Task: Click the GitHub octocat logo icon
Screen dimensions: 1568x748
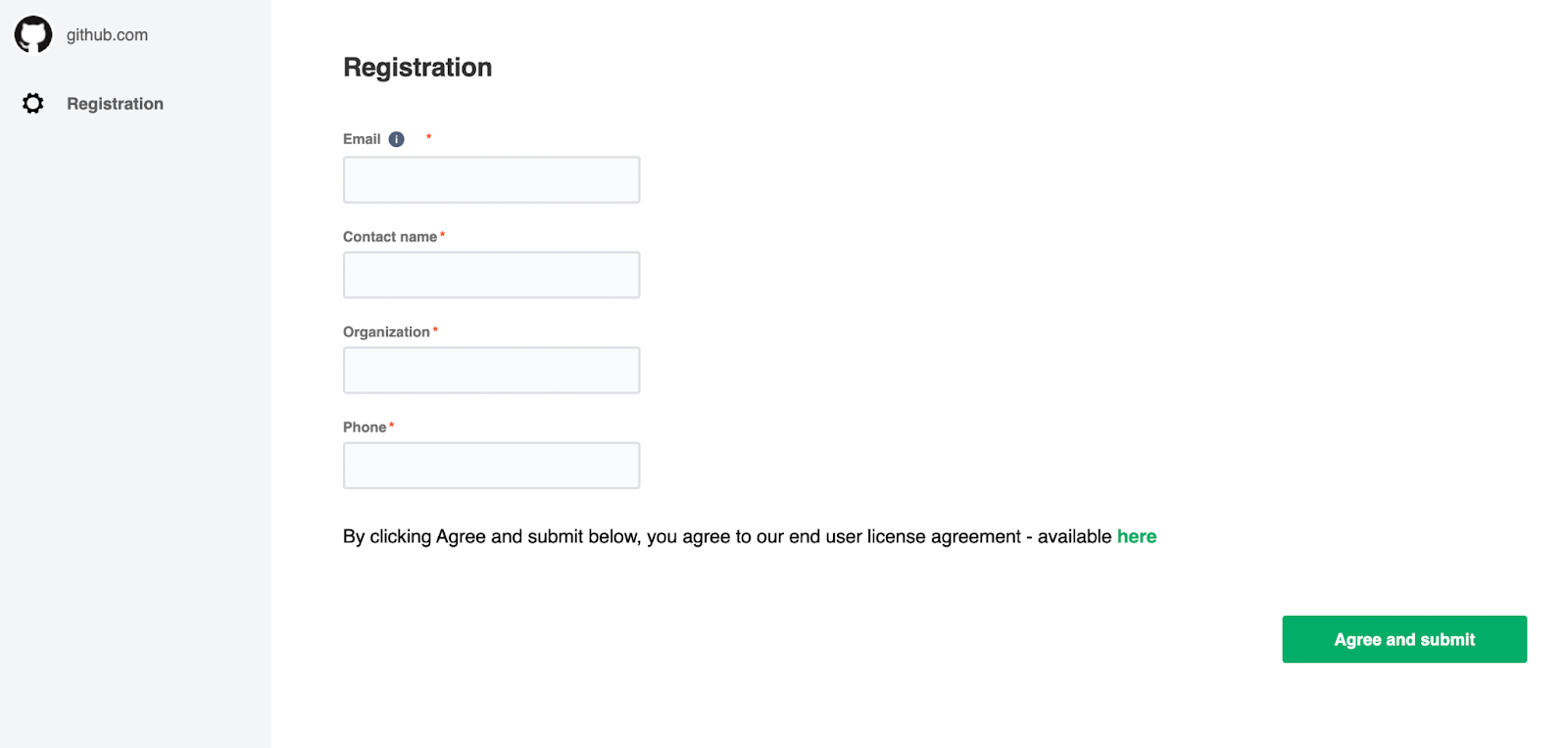Action: 32,33
